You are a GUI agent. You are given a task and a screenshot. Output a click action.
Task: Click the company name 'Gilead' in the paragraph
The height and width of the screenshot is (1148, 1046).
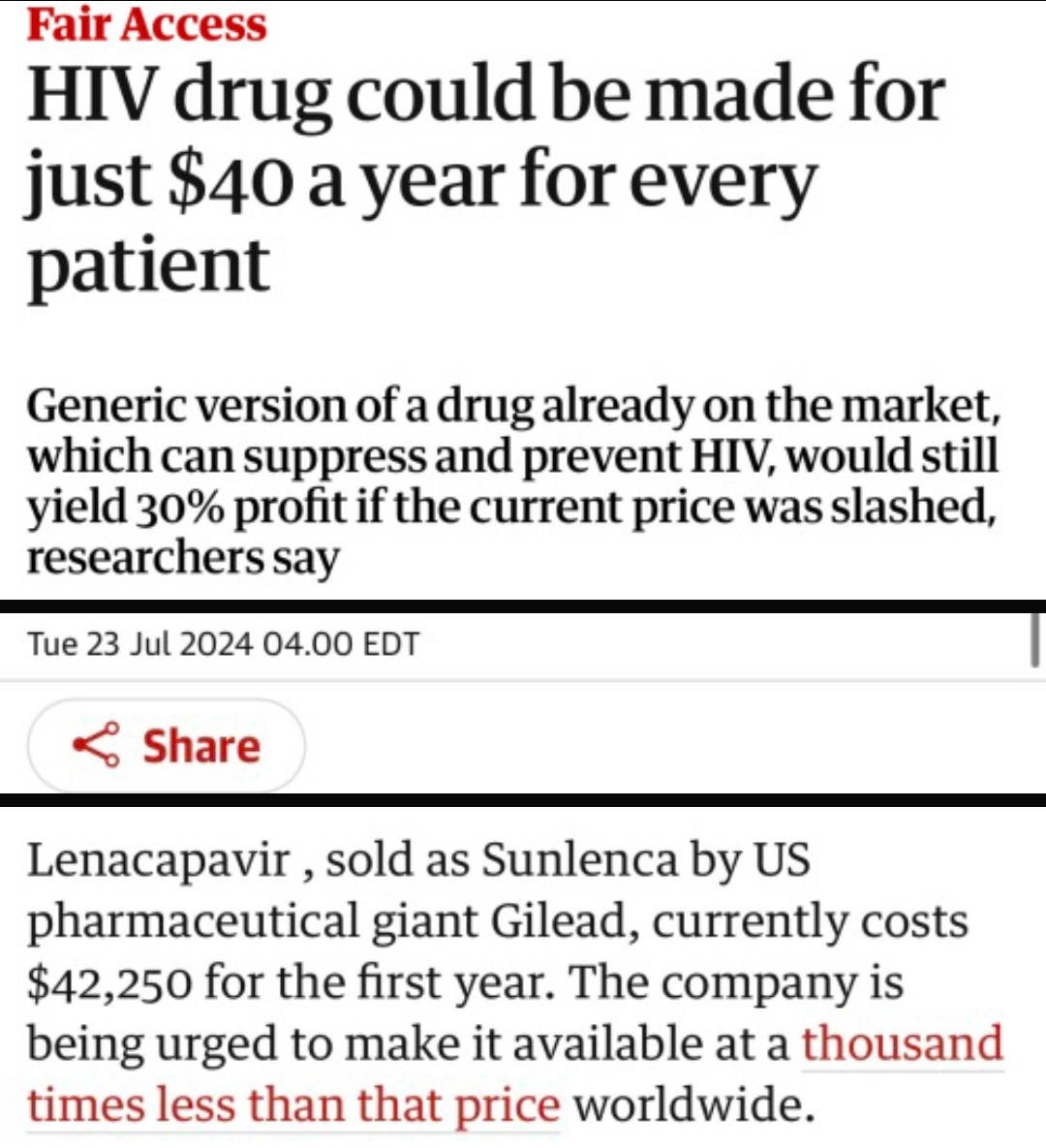[x=559, y=920]
